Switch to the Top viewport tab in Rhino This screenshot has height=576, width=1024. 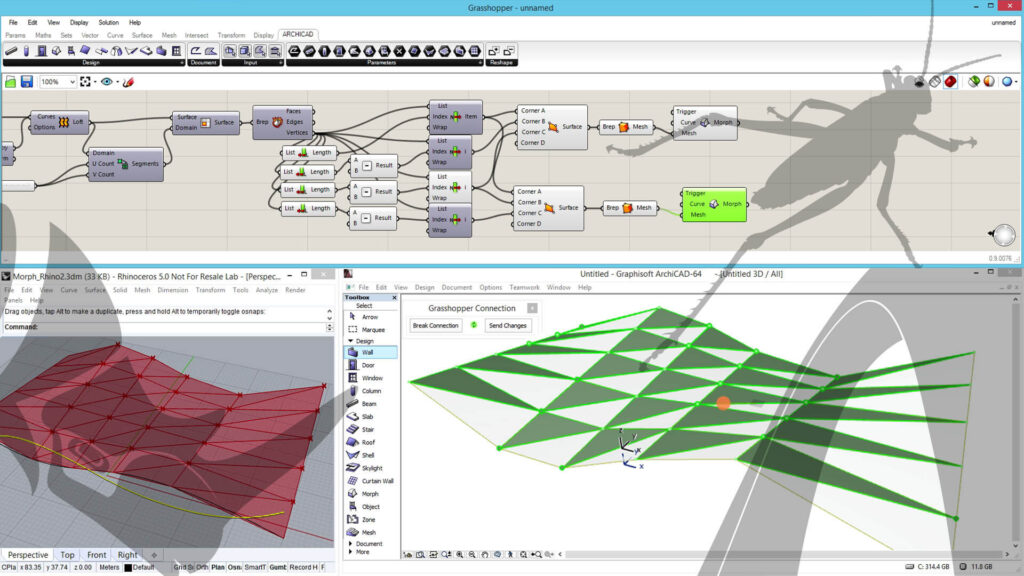pos(67,555)
